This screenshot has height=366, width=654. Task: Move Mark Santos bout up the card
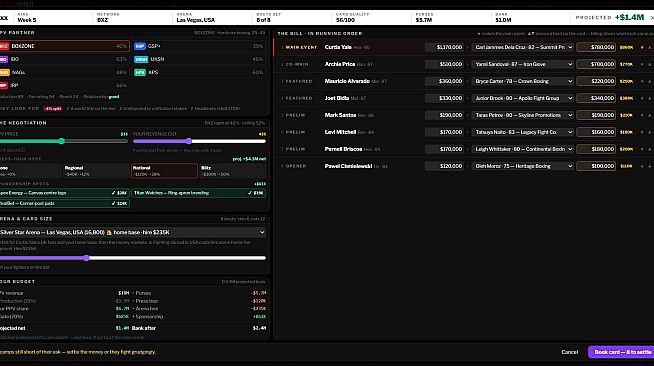click(649, 115)
